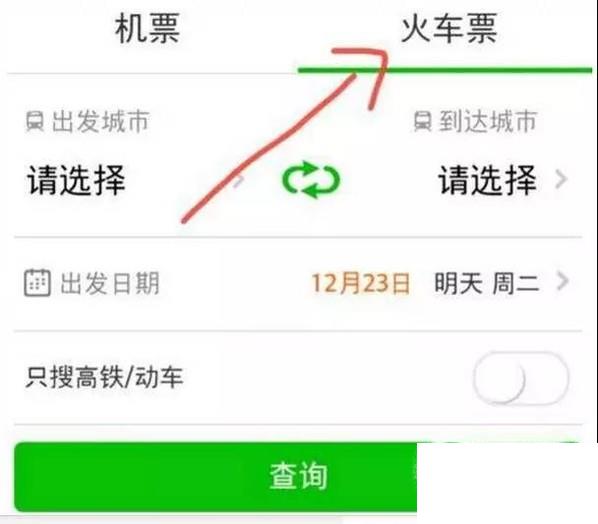This screenshot has width=598, height=524.
Task: Swap departure and arrival cities icon
Action: [x=311, y=180]
